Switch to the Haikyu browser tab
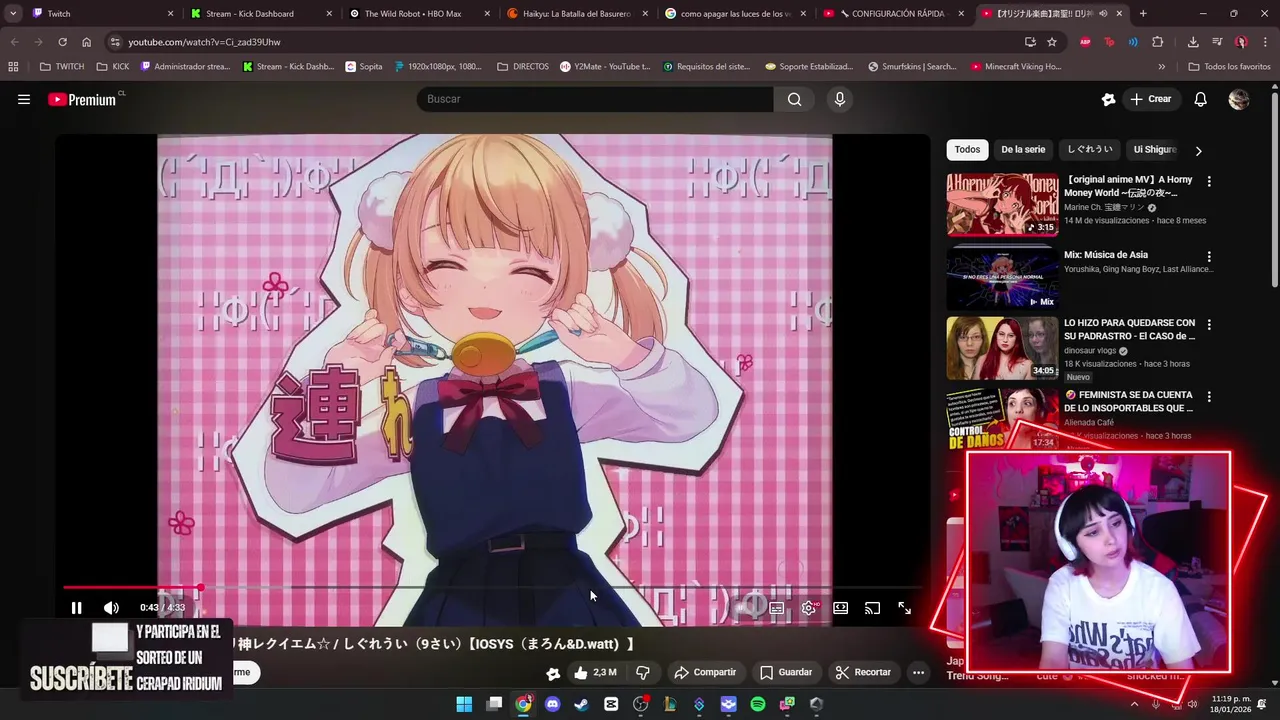This screenshot has height=720, width=1280. click(x=578, y=14)
